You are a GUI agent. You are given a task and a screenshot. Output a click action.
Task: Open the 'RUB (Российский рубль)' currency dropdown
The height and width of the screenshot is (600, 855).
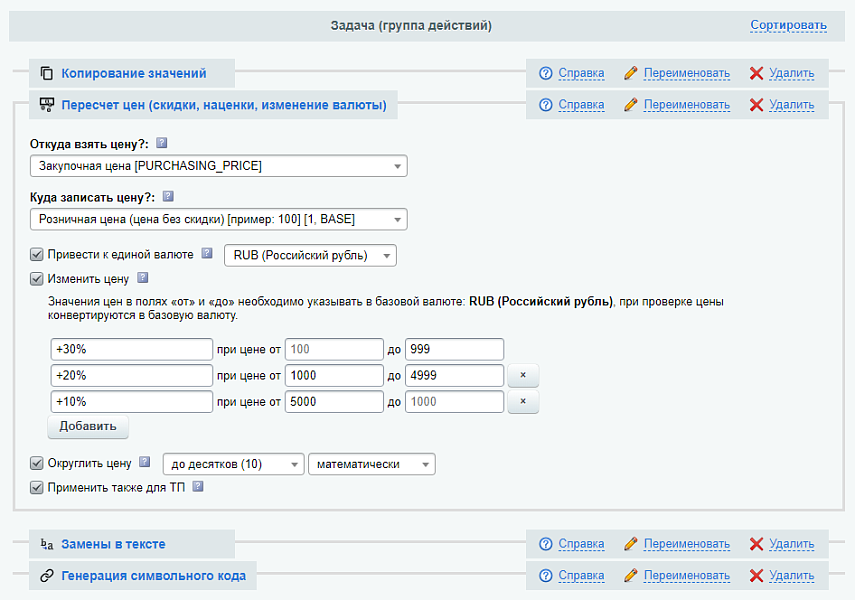point(310,255)
